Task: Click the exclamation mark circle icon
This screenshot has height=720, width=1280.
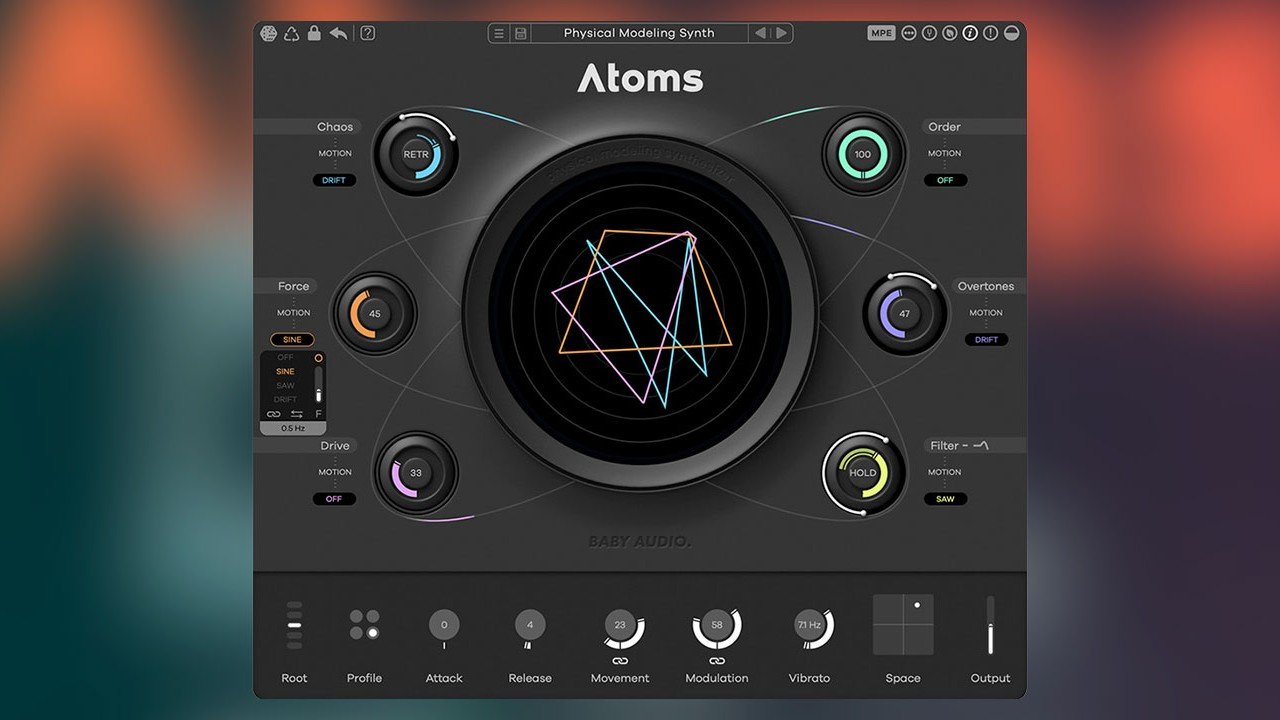Action: [x=990, y=33]
